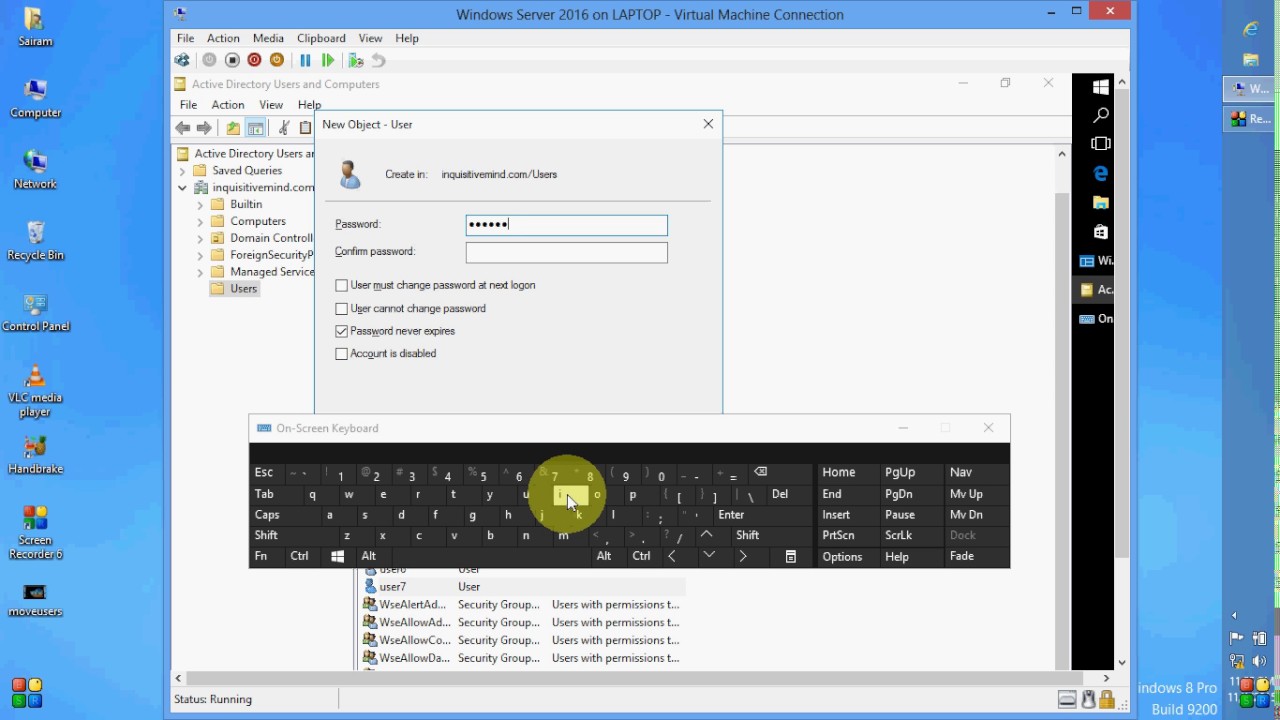
Task: Check User cannot change password
Action: tap(341, 308)
